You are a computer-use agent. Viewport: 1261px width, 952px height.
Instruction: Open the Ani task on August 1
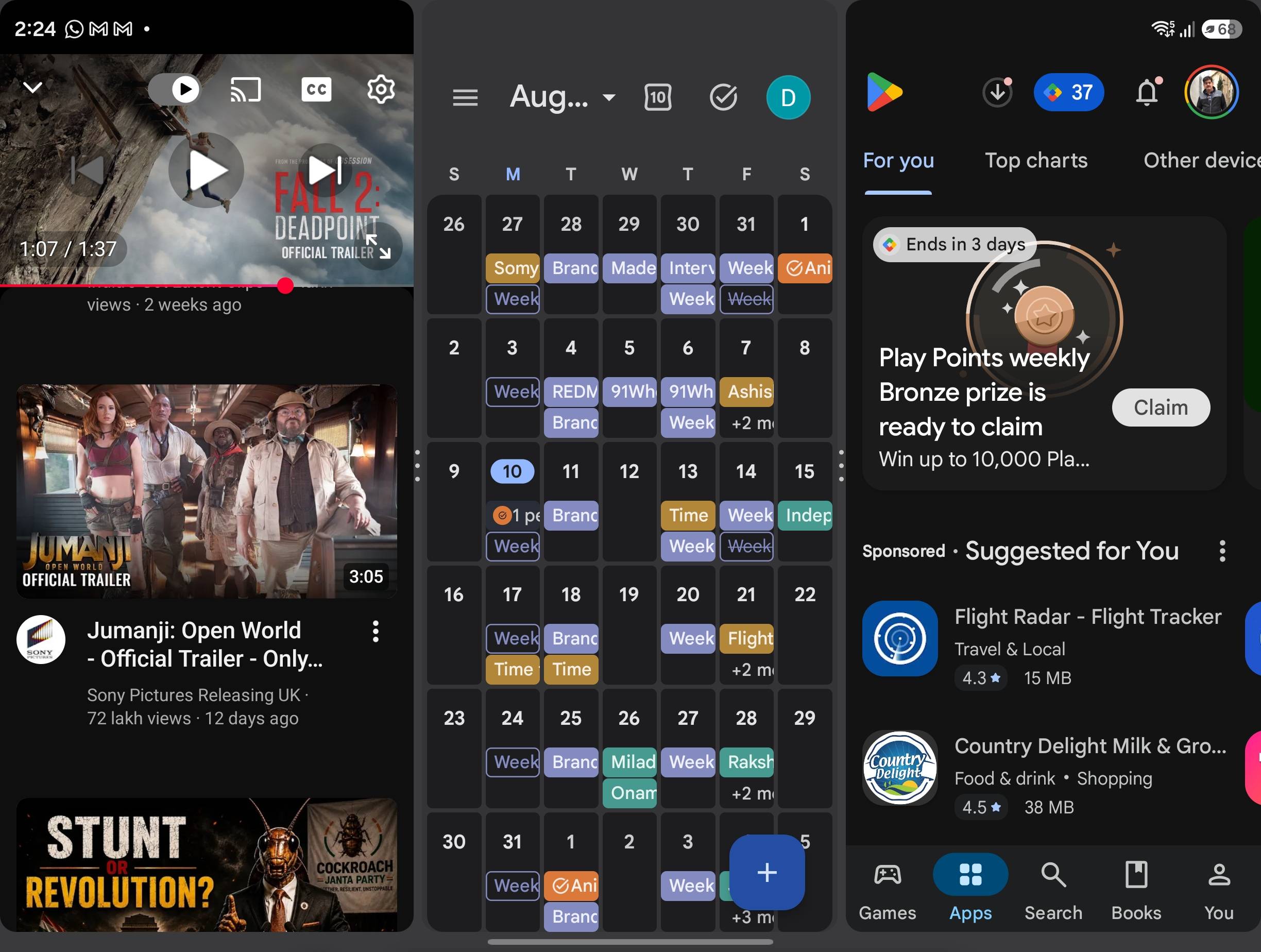click(x=805, y=268)
